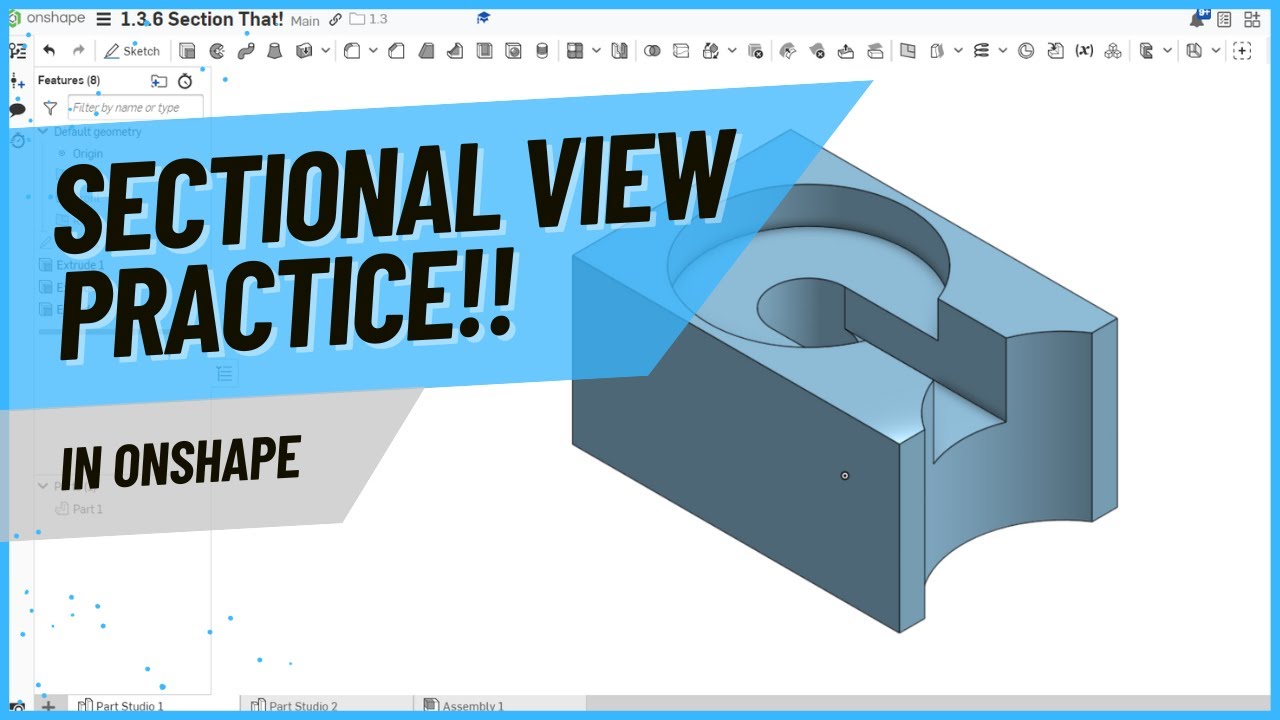Expand the pattern tool dropdown arrow
Screen dimensions: 1280x720
pos(596,51)
